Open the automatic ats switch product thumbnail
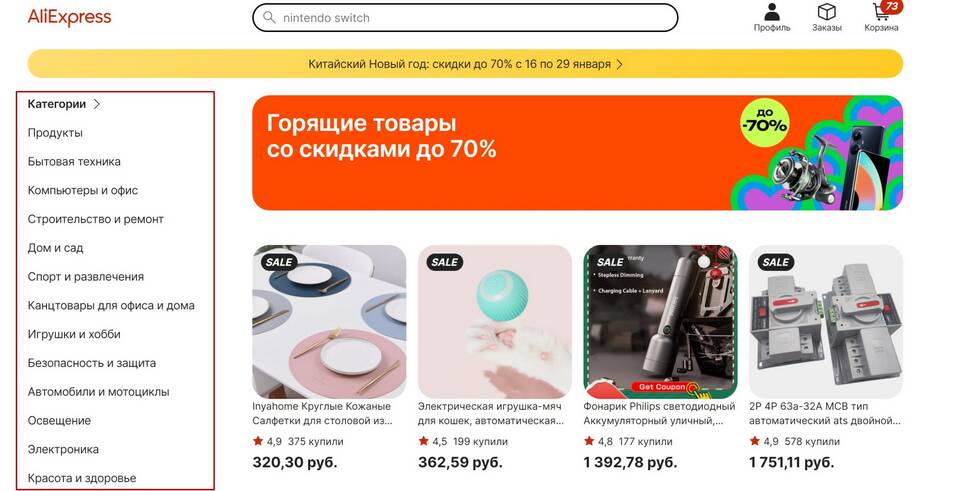 coord(826,321)
